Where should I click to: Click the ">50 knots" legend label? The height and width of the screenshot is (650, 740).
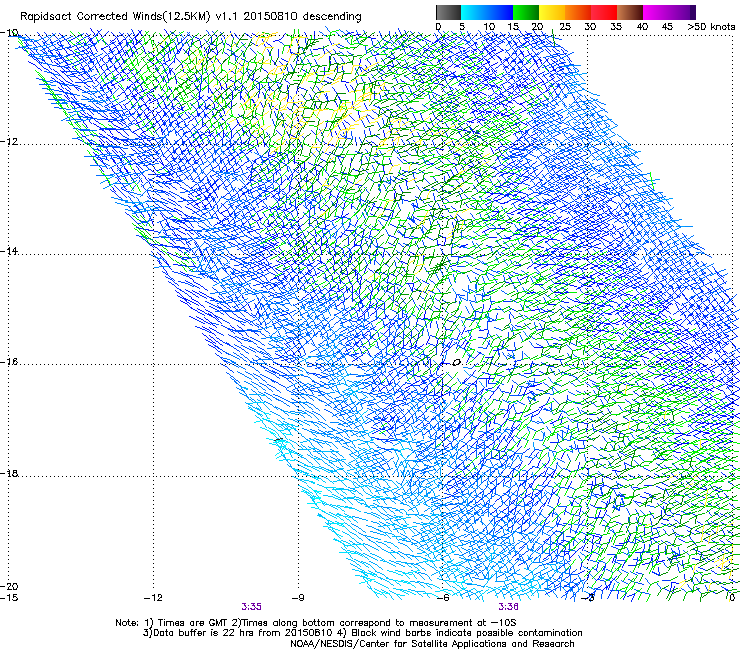711,27
